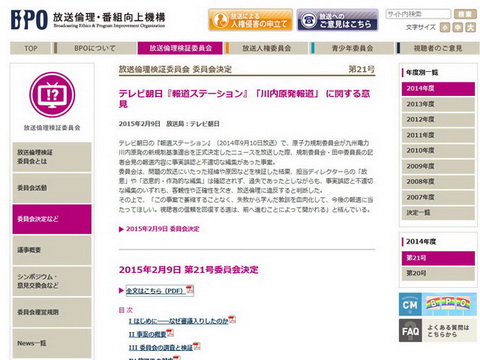Click the 検索 search button
The height and width of the screenshot is (360, 480).
[x=465, y=14]
